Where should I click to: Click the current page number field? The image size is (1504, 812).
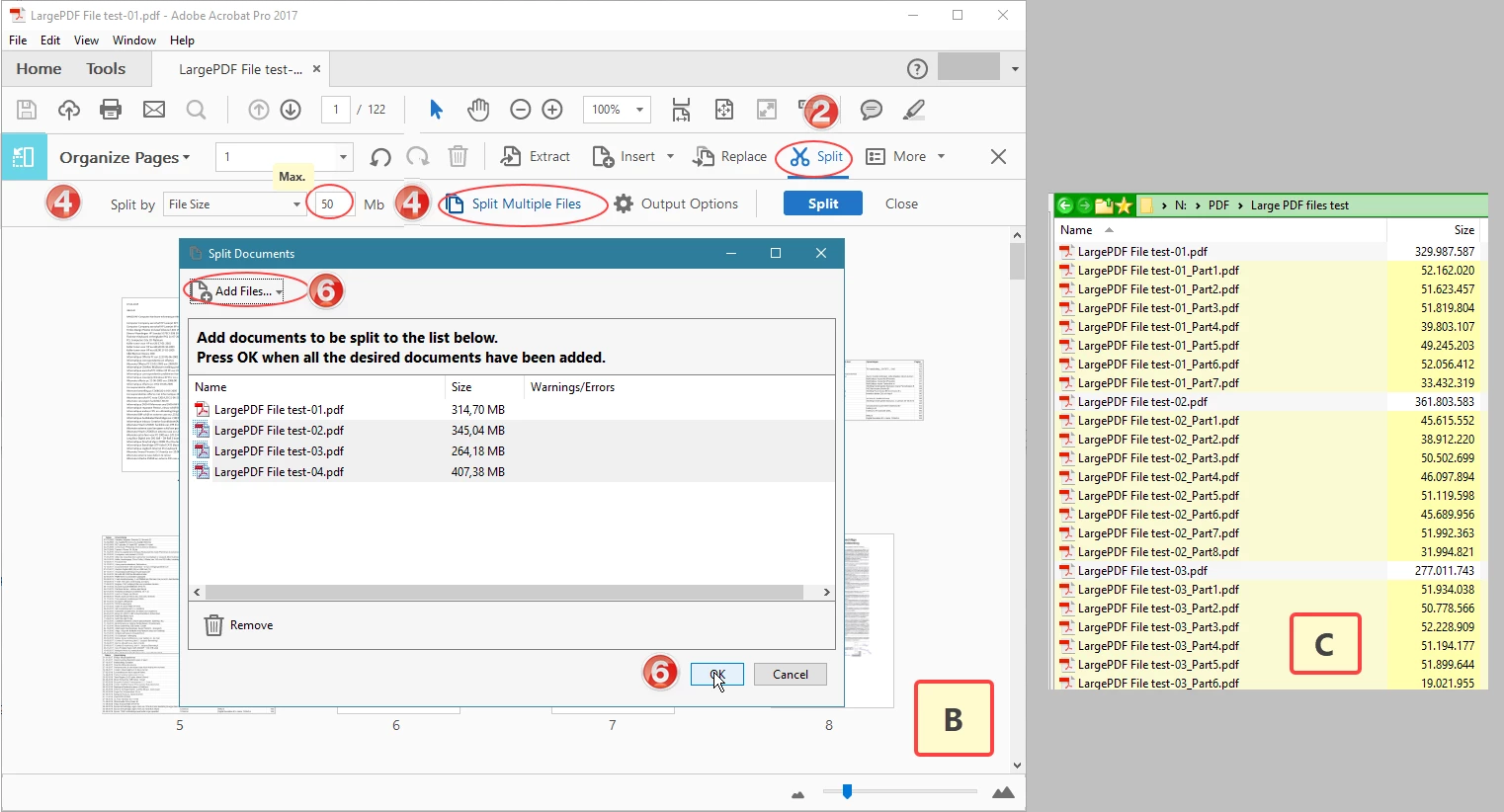336,110
